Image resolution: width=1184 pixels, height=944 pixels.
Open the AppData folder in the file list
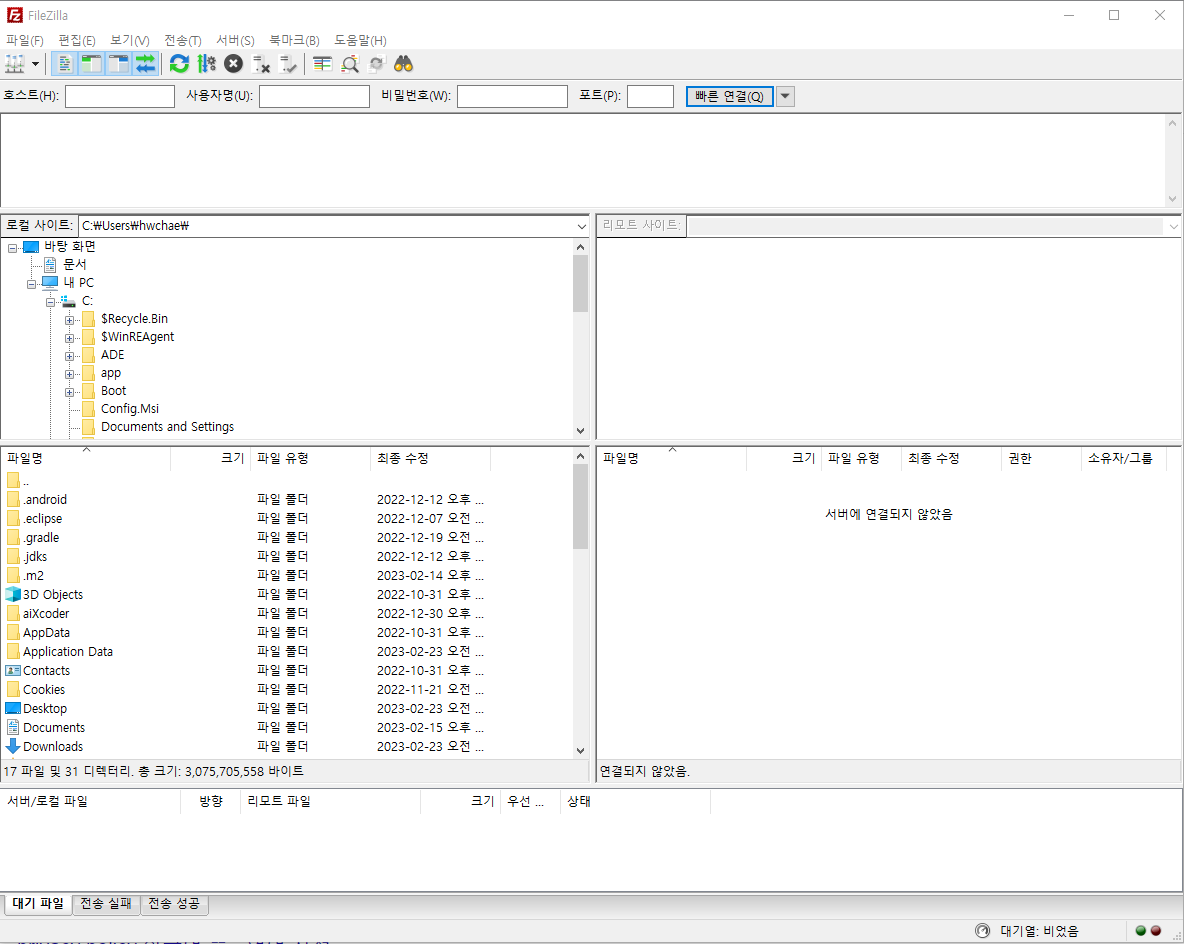46,632
